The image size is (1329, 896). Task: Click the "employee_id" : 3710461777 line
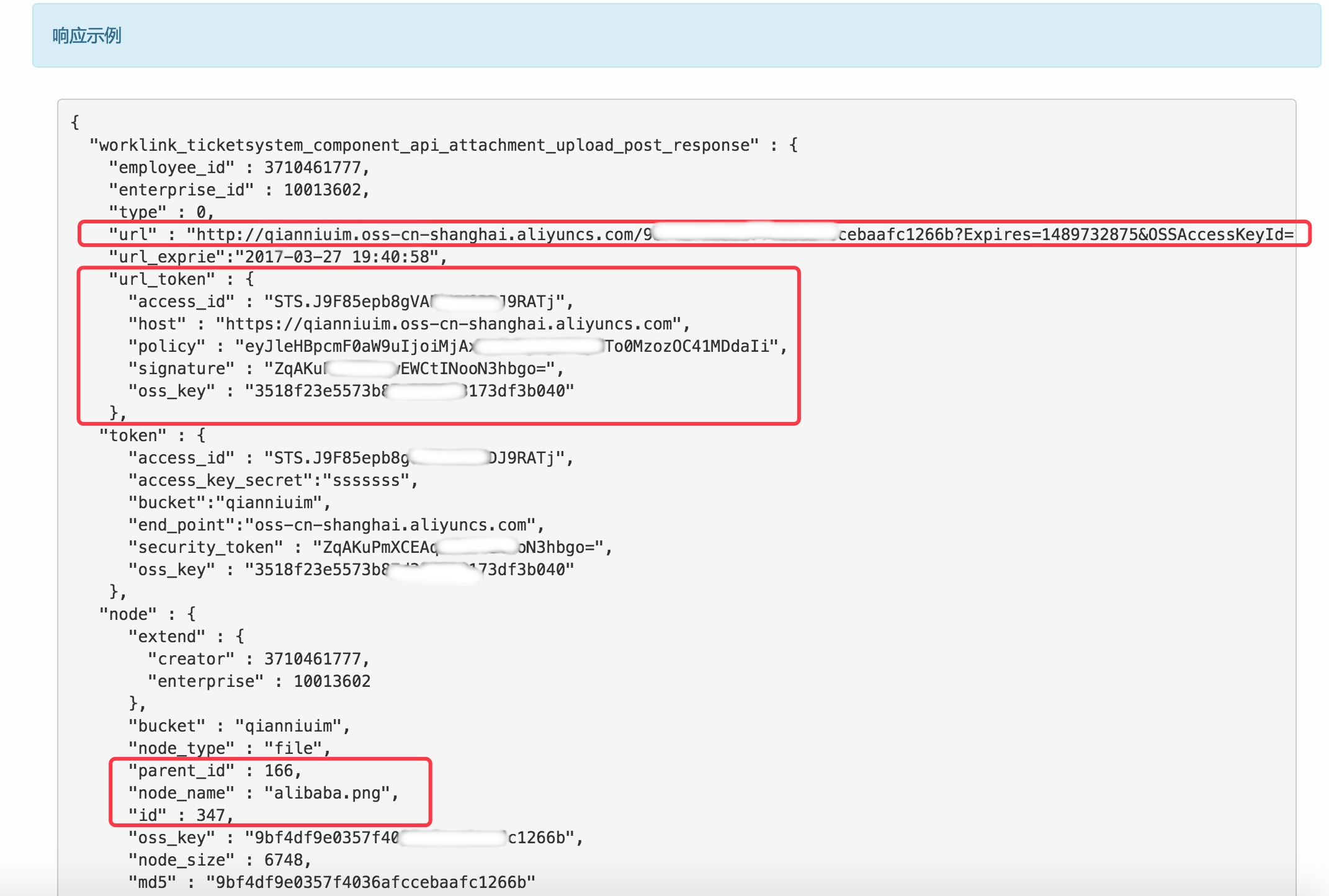[x=239, y=168]
